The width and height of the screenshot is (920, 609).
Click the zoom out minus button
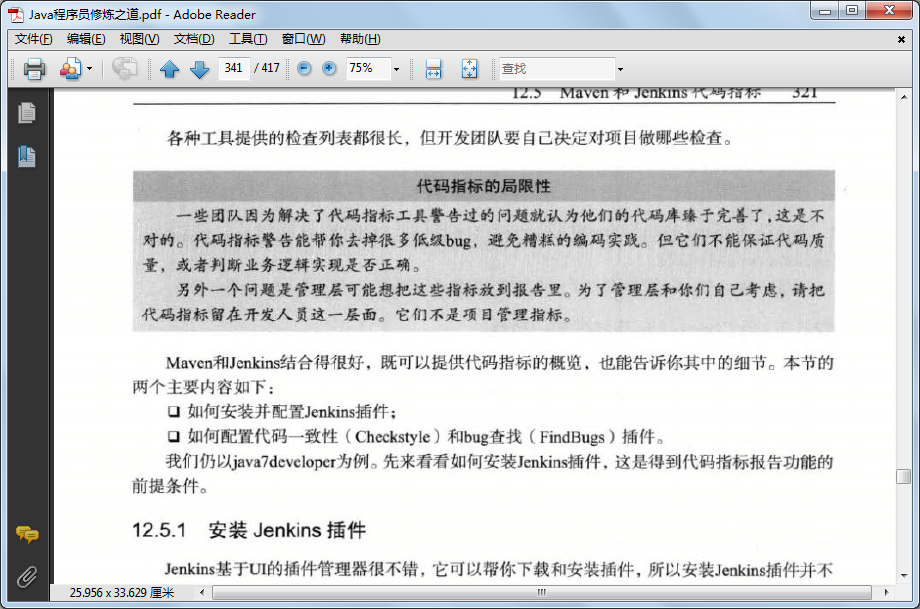304,68
